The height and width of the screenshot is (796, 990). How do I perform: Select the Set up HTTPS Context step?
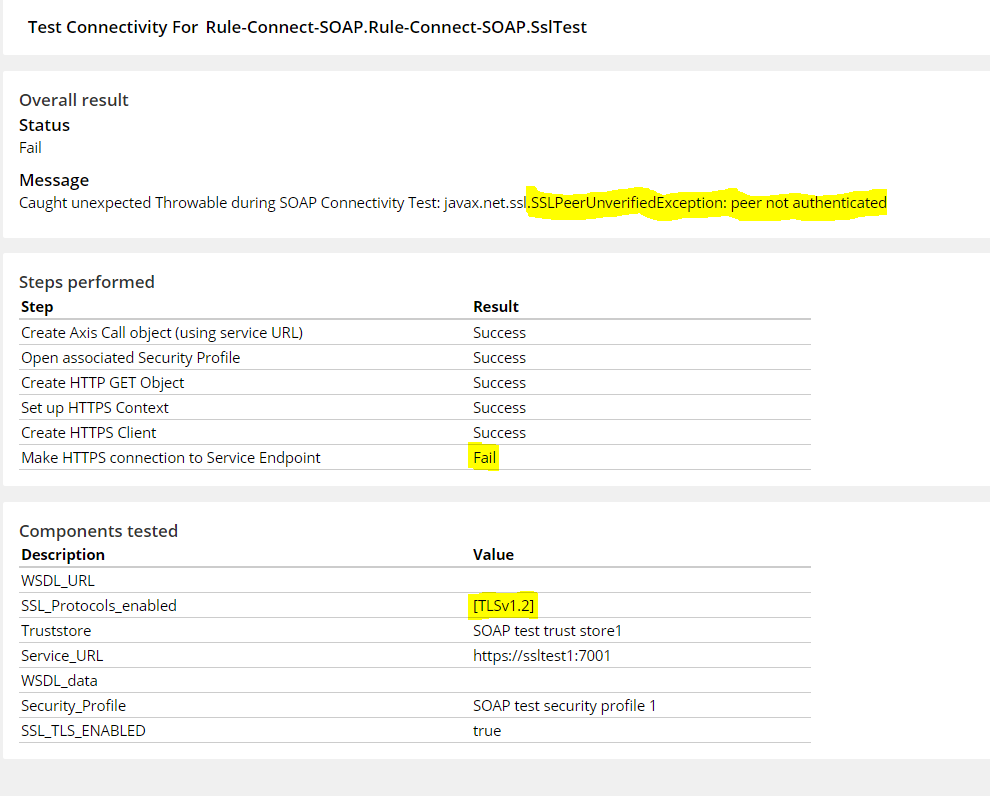coord(95,408)
